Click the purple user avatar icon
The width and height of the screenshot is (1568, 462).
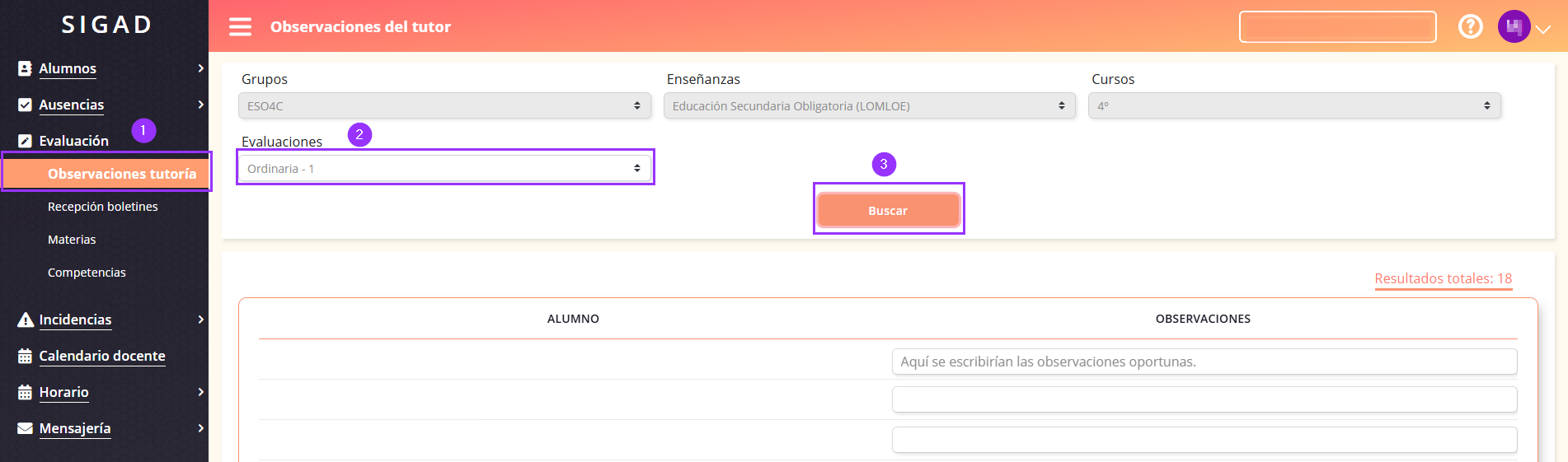(x=1514, y=27)
